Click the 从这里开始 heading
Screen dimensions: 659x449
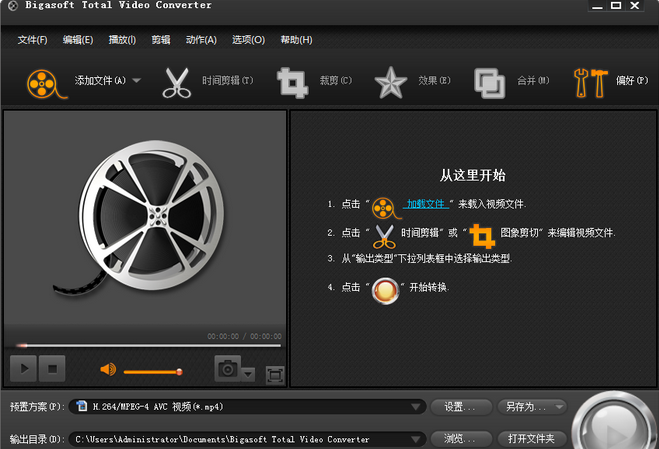473,175
